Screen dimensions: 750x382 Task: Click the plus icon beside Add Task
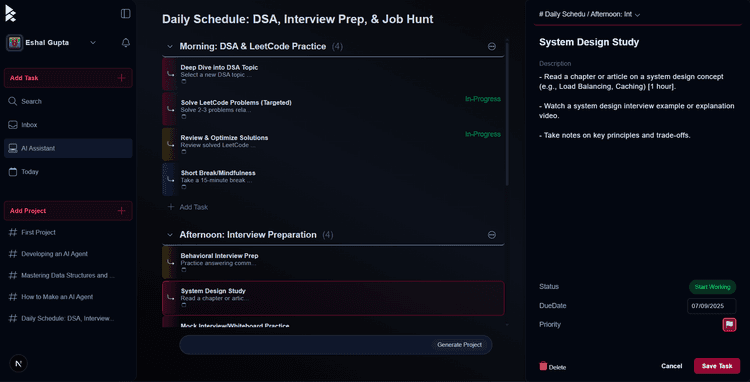point(121,78)
